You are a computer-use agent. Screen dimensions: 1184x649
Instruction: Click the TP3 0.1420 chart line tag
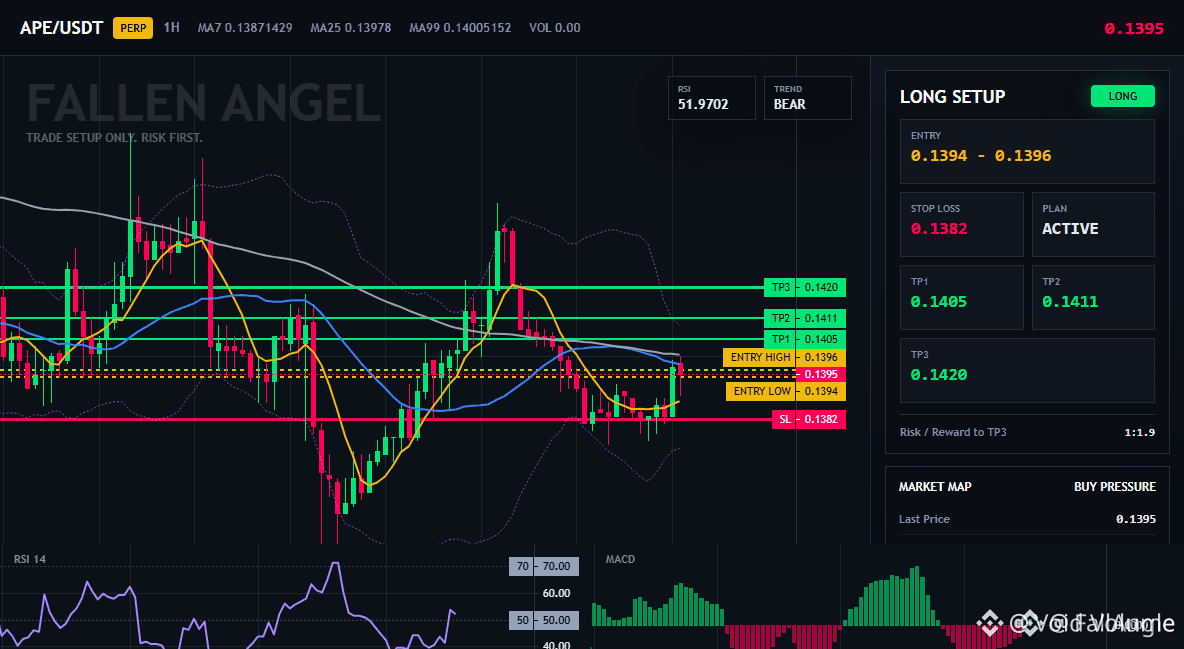pos(805,287)
